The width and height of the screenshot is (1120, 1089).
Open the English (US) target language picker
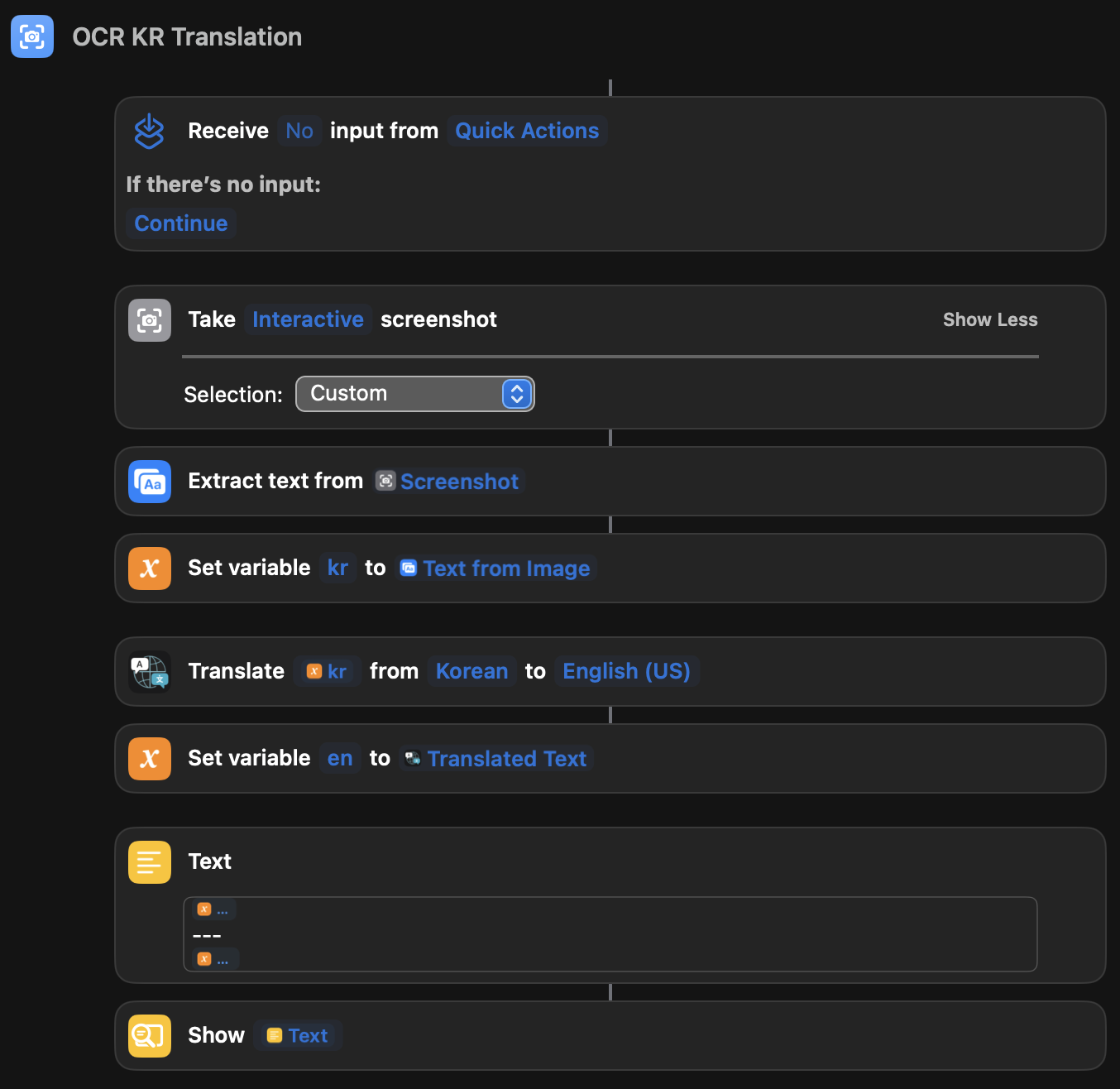click(626, 671)
